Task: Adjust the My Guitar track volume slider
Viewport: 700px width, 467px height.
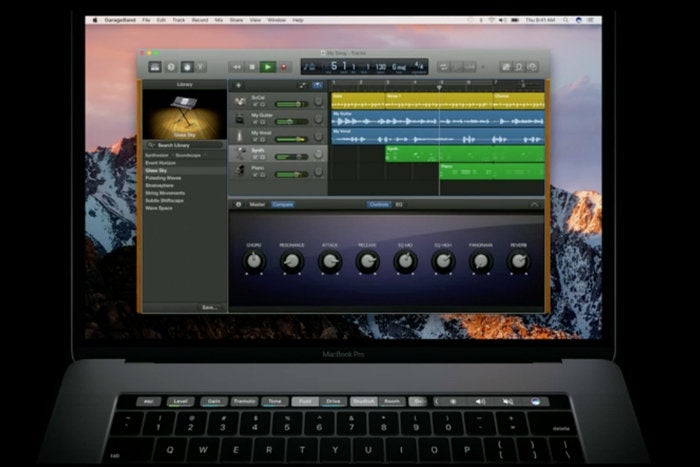Action: (292, 122)
